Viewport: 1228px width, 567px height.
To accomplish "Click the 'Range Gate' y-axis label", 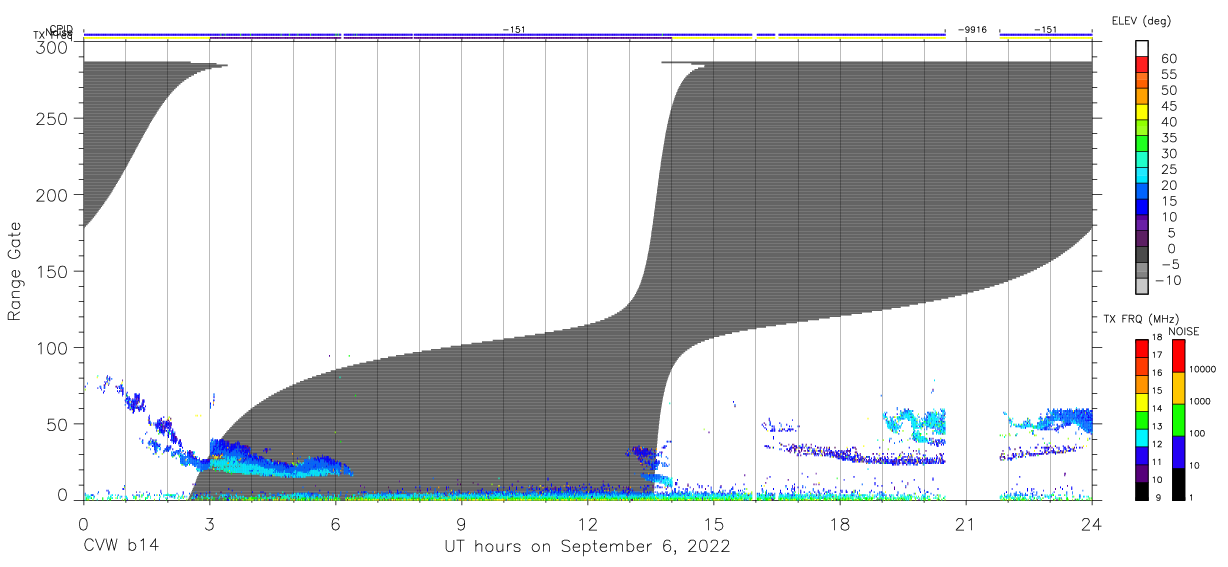I will (14, 270).
